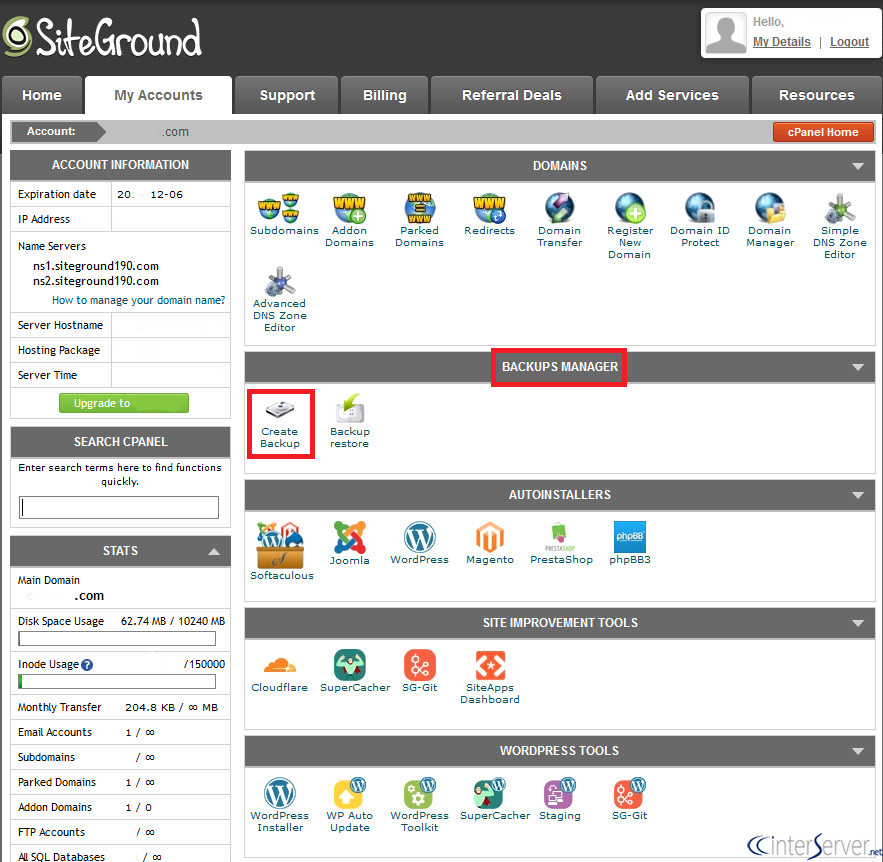Select the Addon Domains icon
883x862 pixels.
coord(349,213)
